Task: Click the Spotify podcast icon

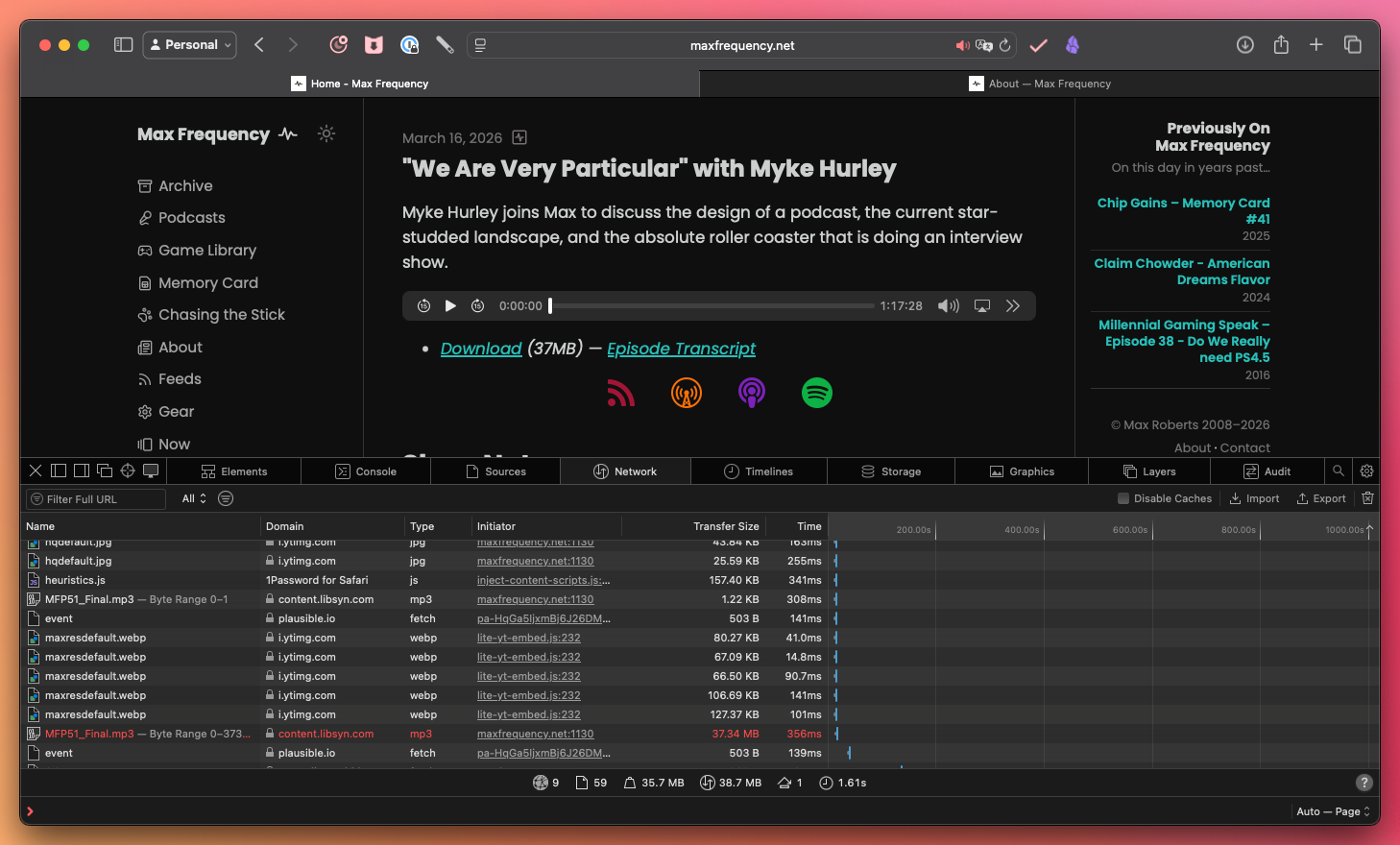Action: click(x=816, y=393)
